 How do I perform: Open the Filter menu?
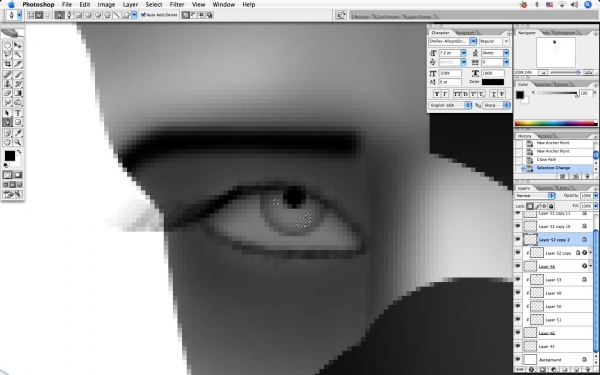pos(177,5)
